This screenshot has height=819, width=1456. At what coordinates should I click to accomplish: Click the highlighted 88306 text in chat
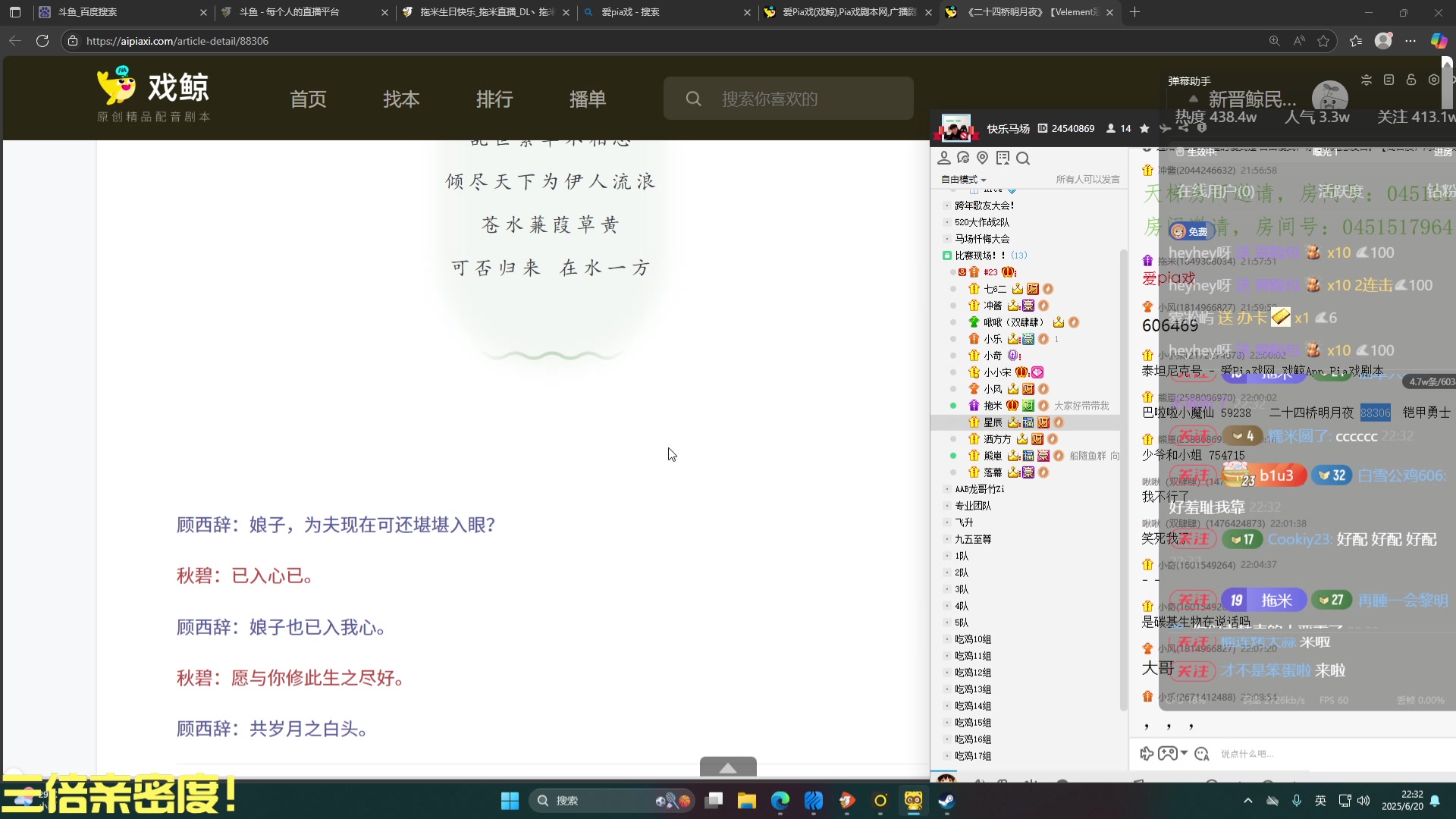pos(1375,413)
